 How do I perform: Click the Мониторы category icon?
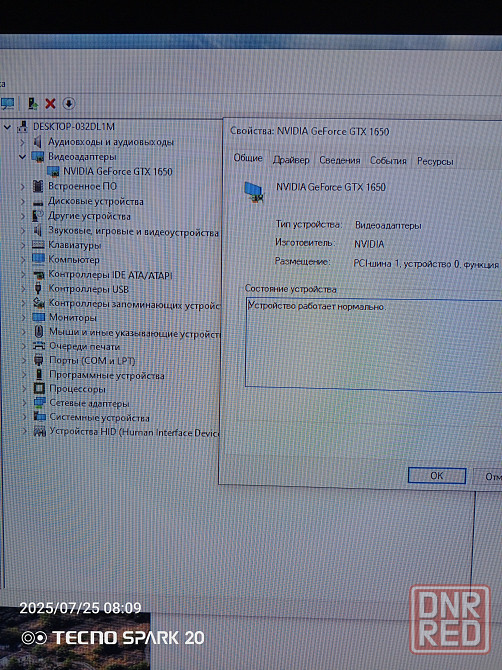(38, 317)
